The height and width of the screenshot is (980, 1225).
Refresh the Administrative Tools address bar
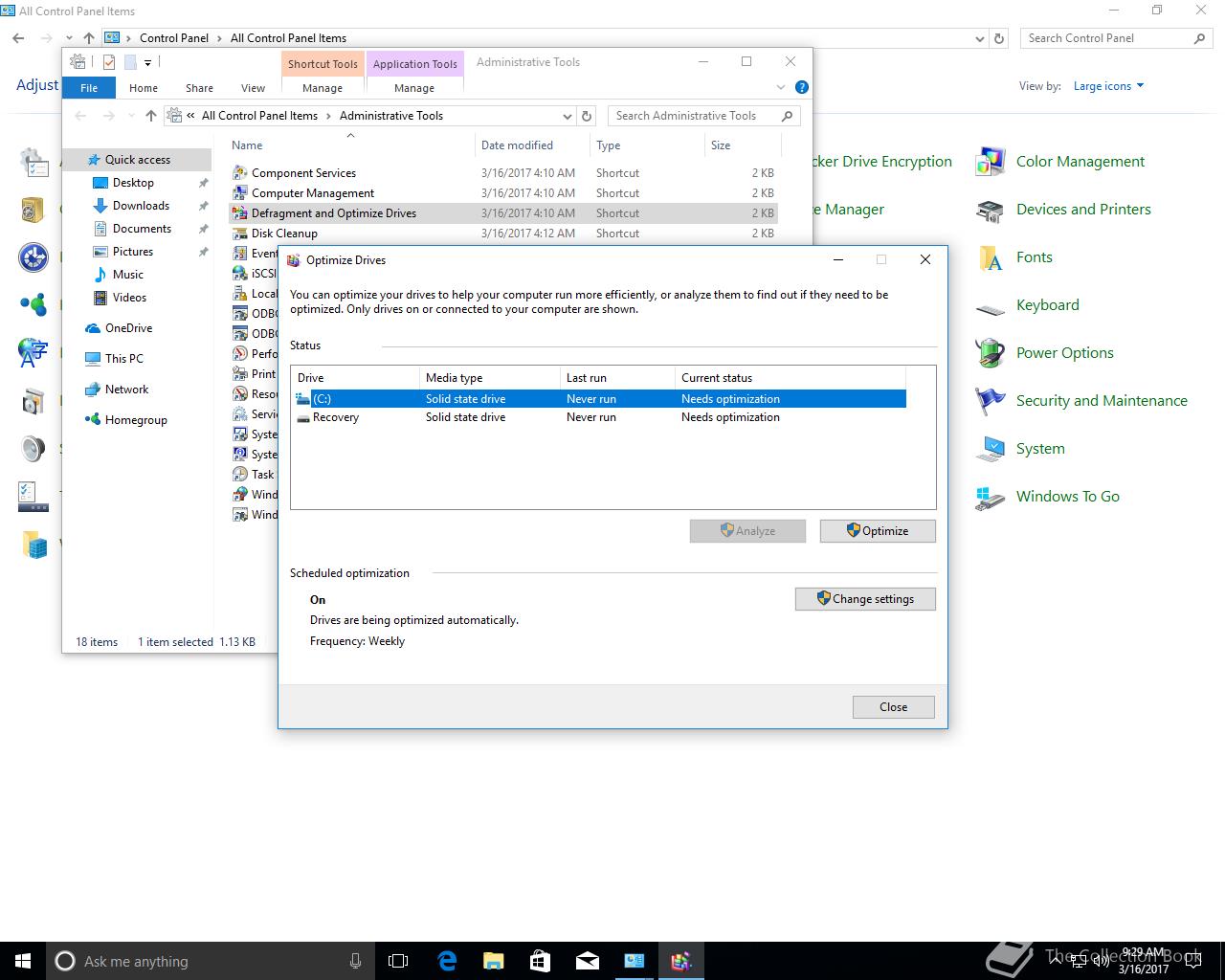[588, 116]
